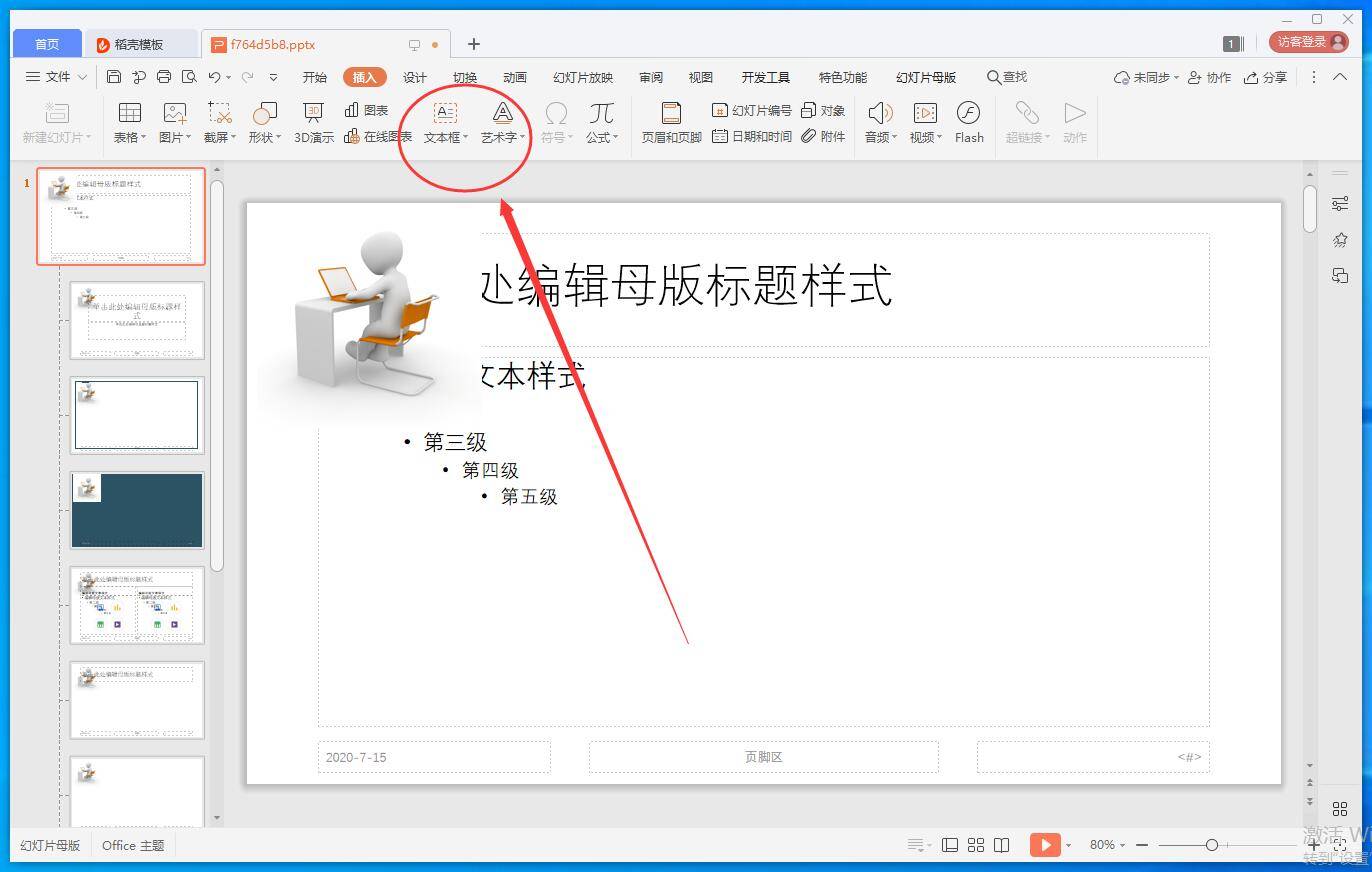Click the 第三级 bullet text
The width and height of the screenshot is (1372, 872).
455,442
